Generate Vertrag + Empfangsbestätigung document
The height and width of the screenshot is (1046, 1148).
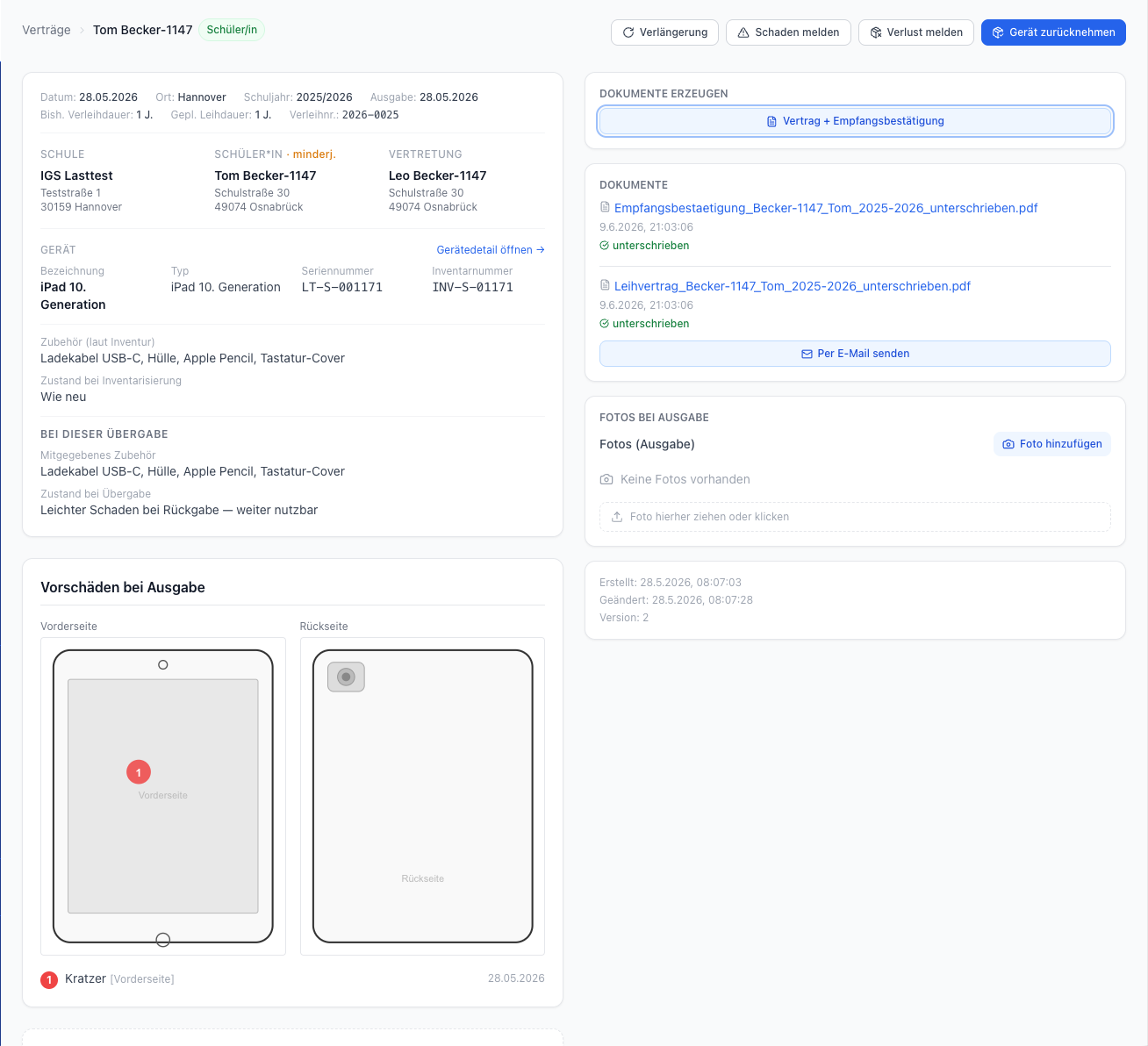[x=856, y=121]
